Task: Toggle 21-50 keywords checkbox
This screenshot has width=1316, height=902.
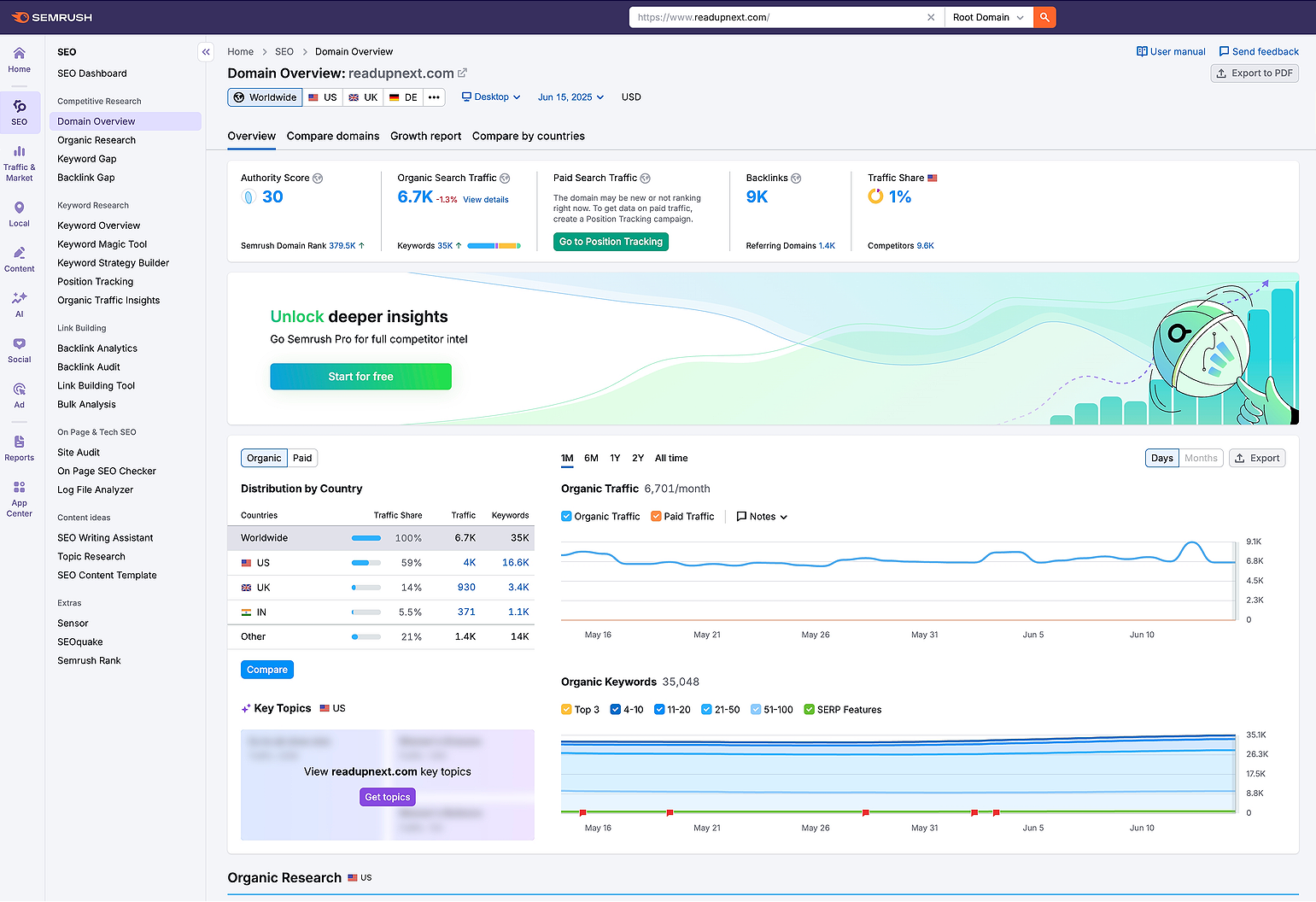Action: pos(706,710)
